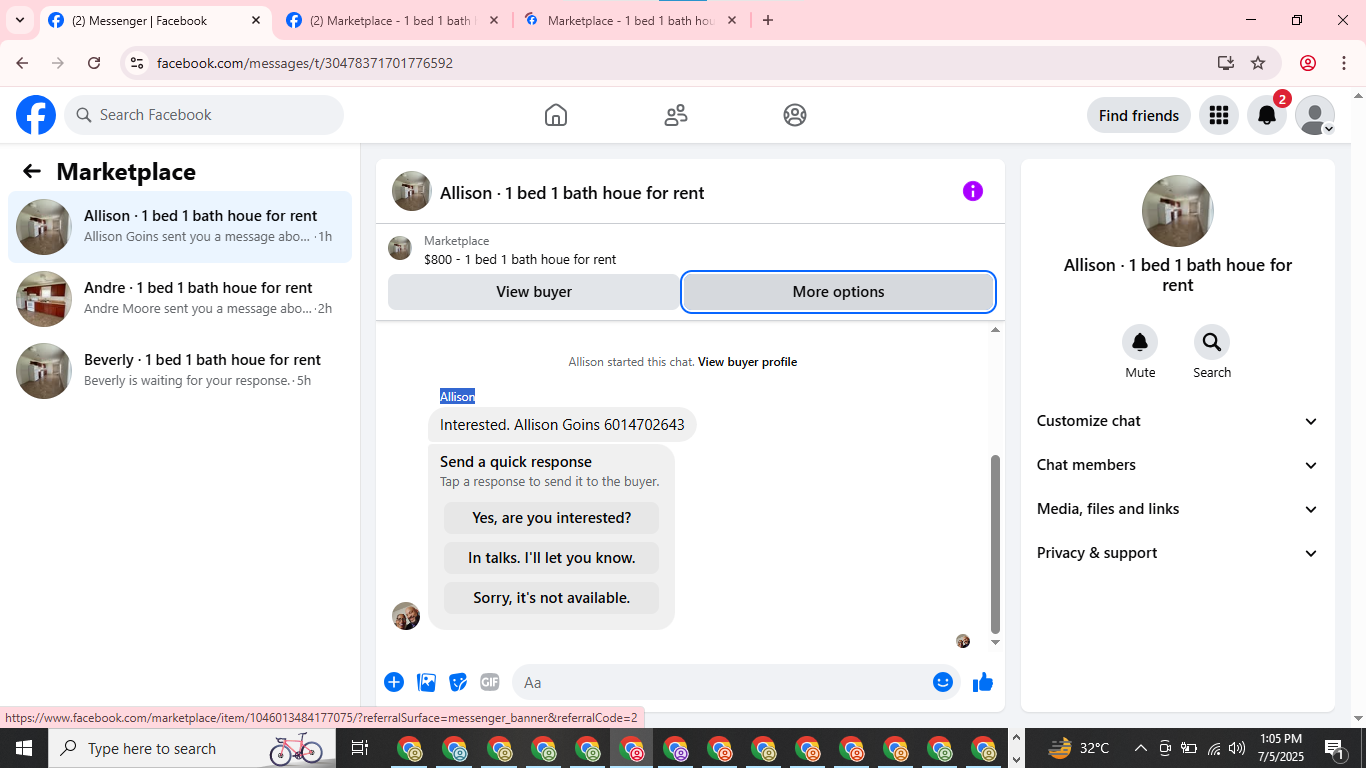Send quick response 'Sorry, it's not available.'
The image size is (1366, 768).
coord(552,598)
